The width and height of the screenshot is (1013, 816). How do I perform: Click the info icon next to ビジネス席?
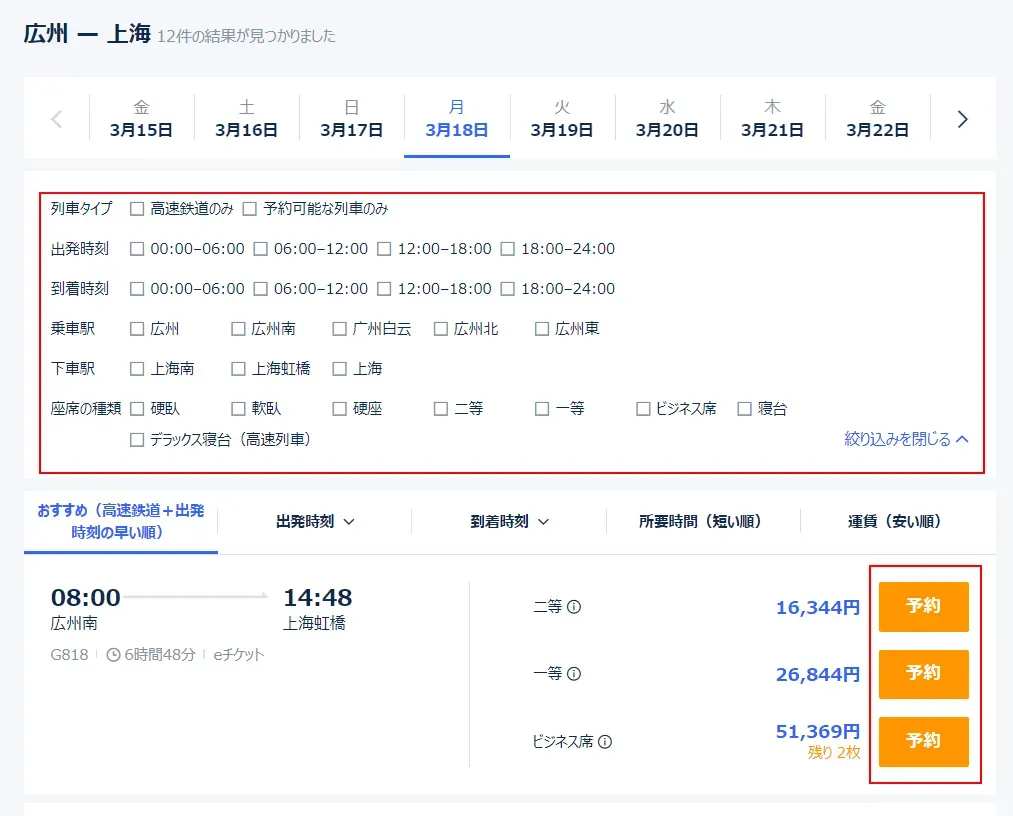click(605, 741)
